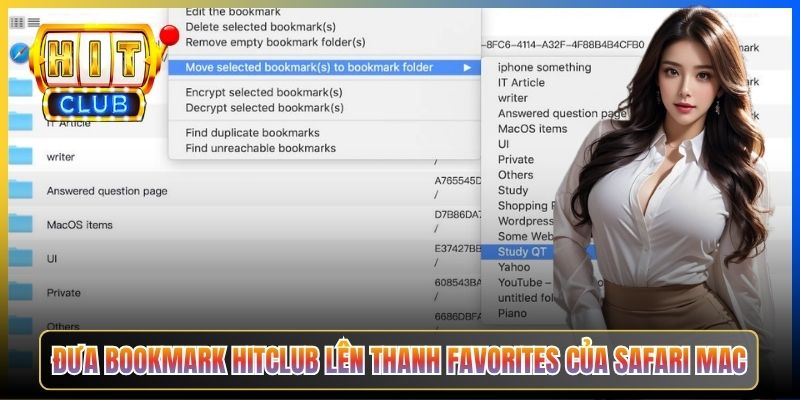This screenshot has height=400, width=800.
Task: Switch to the list view icon
Action: pyautogui.click(x=34, y=22)
